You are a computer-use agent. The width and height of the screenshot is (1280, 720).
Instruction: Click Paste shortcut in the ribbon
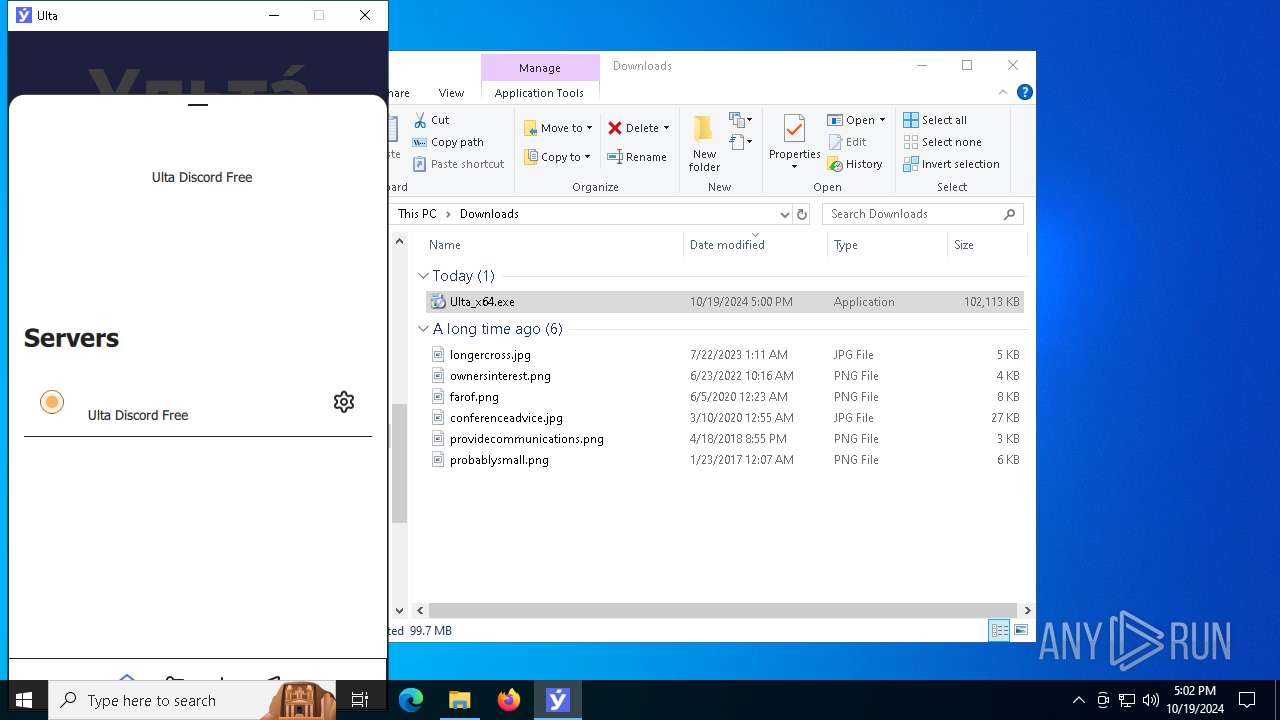458,164
